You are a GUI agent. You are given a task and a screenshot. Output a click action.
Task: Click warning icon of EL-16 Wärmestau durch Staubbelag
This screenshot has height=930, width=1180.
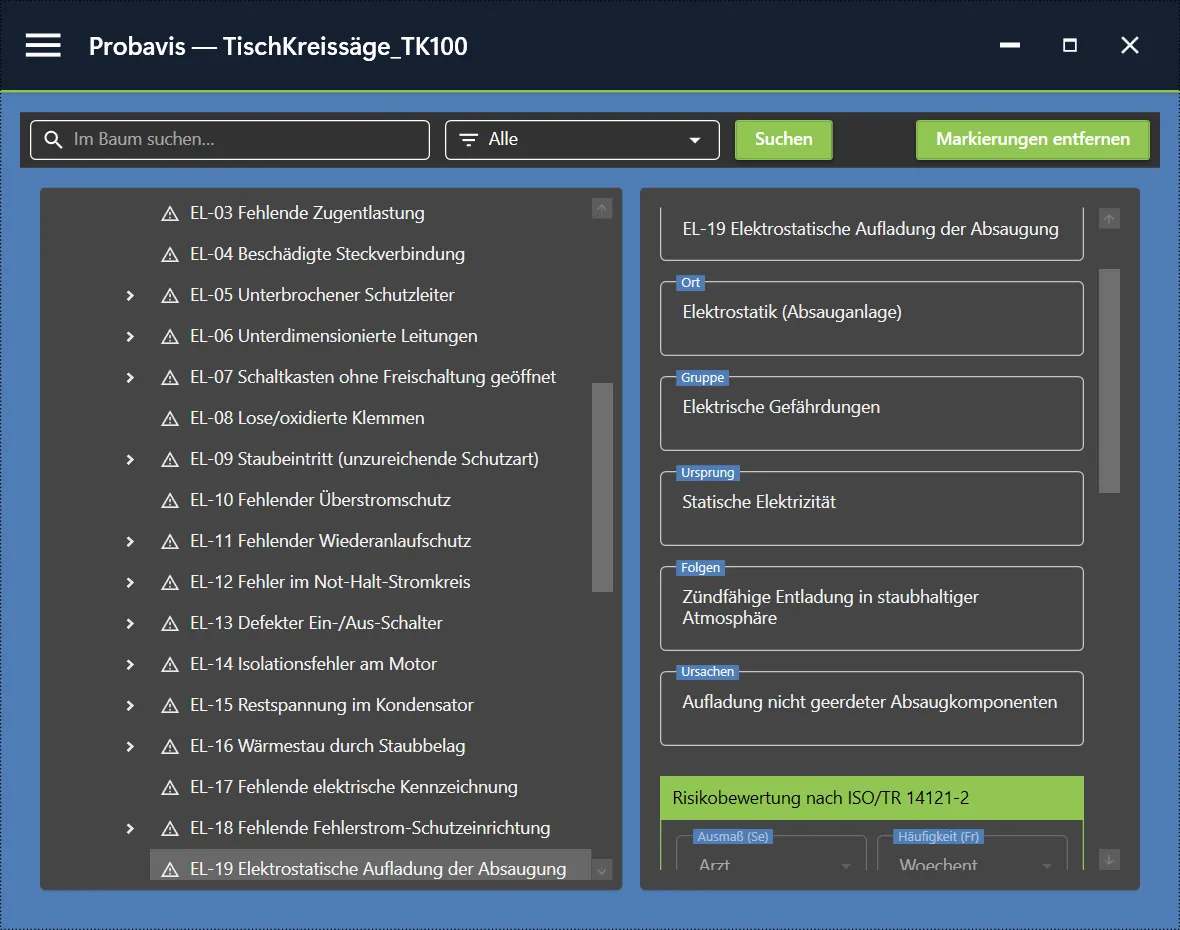[x=170, y=746]
